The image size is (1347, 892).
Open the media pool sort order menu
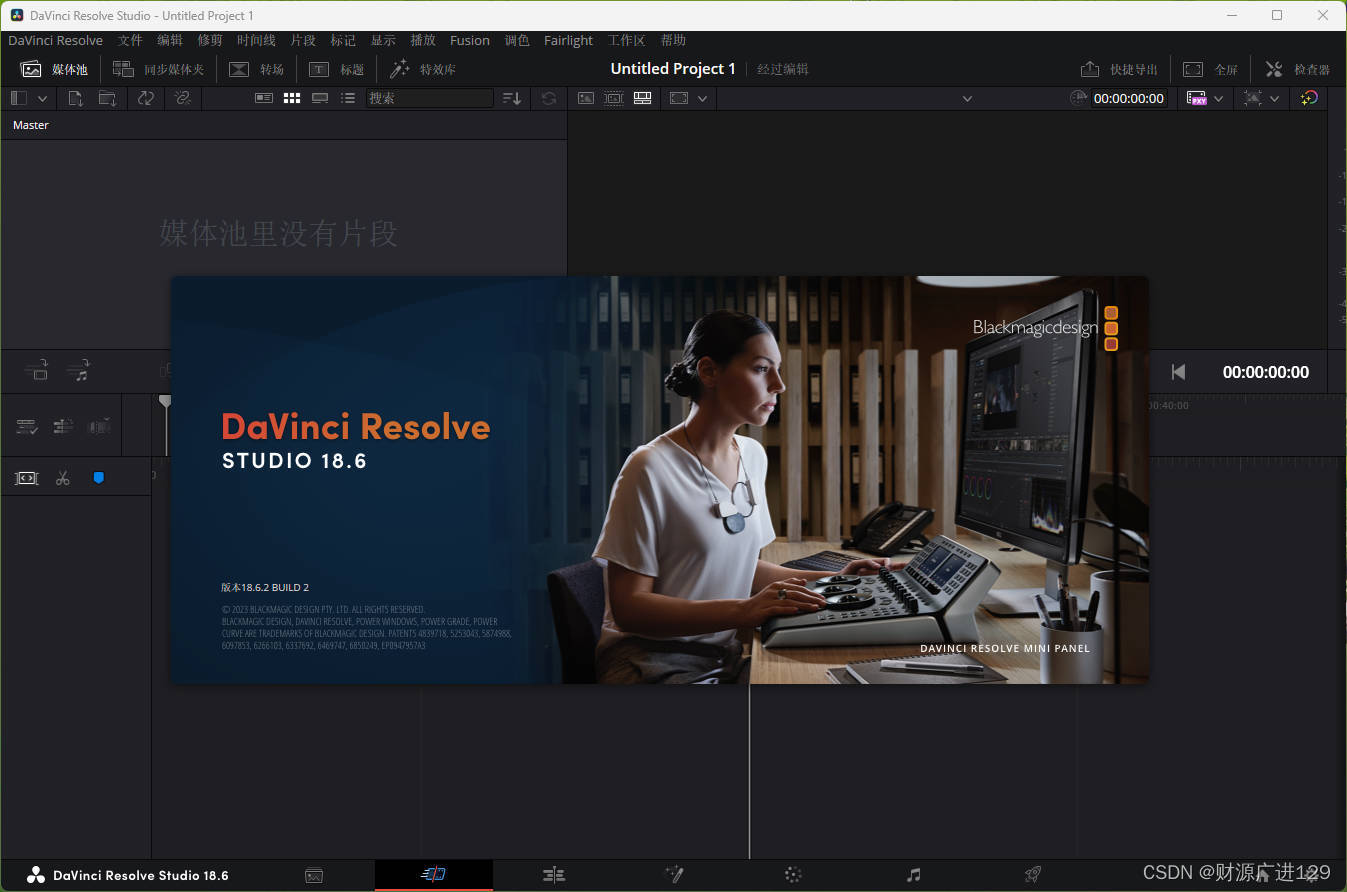point(511,98)
